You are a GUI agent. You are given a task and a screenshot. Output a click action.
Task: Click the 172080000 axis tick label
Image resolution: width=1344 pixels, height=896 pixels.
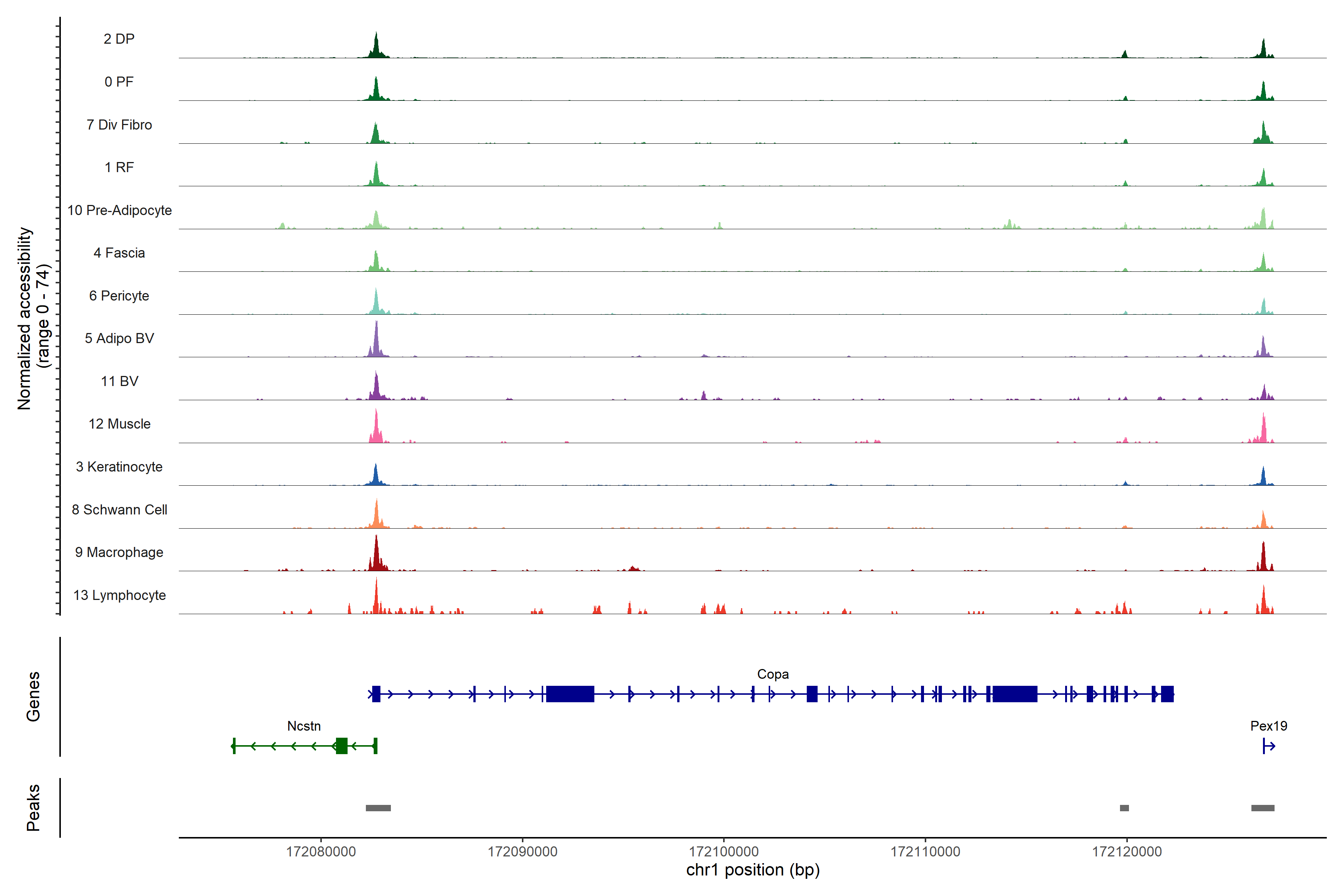[x=321, y=852]
